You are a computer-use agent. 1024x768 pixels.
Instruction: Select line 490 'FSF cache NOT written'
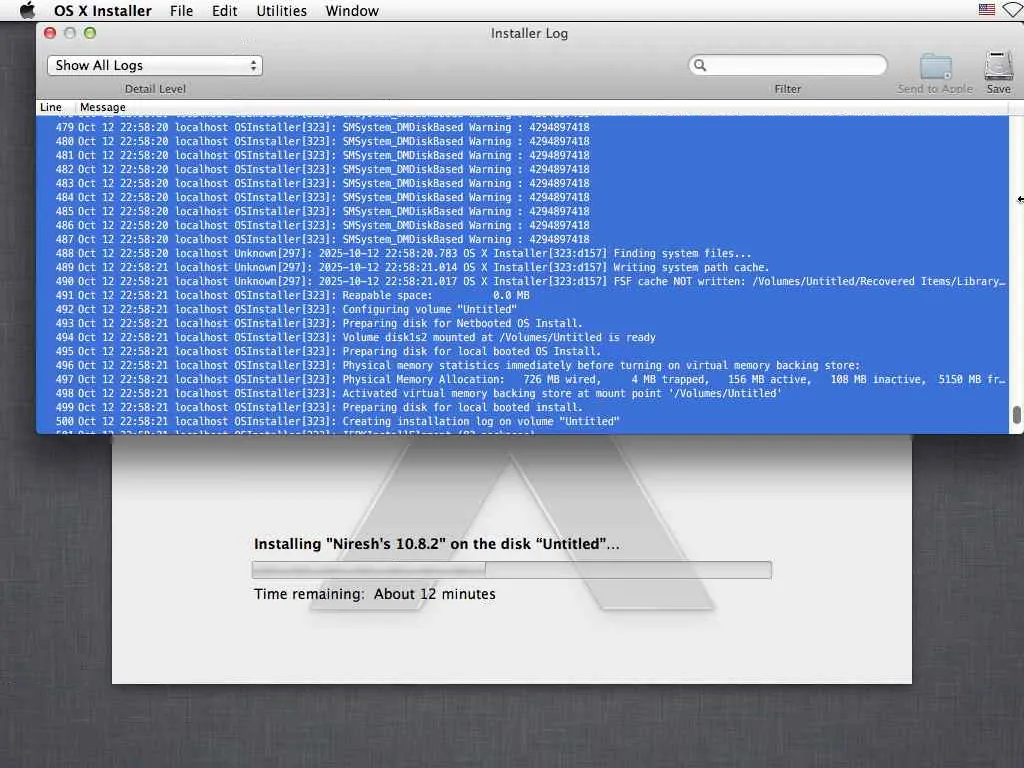point(522,281)
